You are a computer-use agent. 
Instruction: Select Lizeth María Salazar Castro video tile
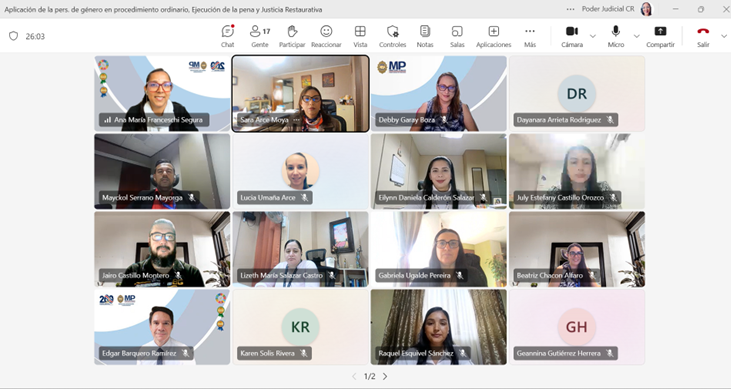pos(301,249)
